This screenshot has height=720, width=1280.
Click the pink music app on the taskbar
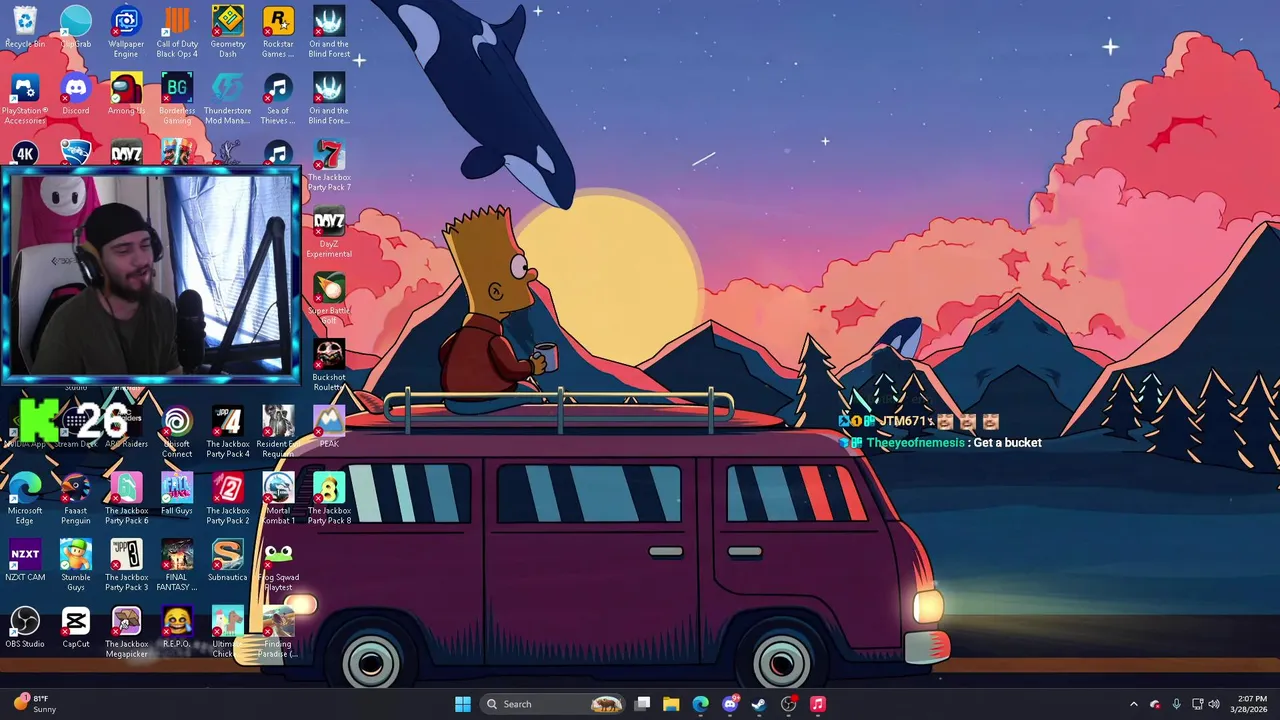[818, 704]
